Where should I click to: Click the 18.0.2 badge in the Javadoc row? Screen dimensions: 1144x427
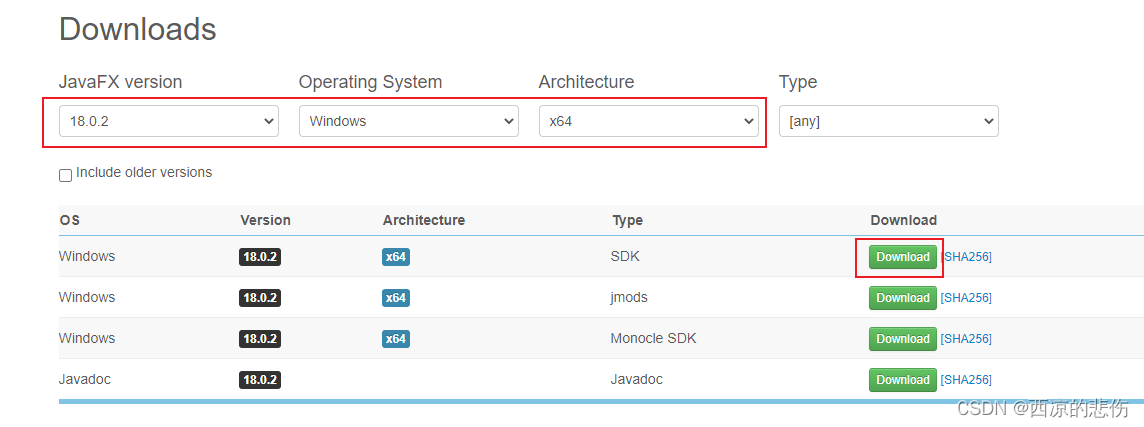coord(260,380)
